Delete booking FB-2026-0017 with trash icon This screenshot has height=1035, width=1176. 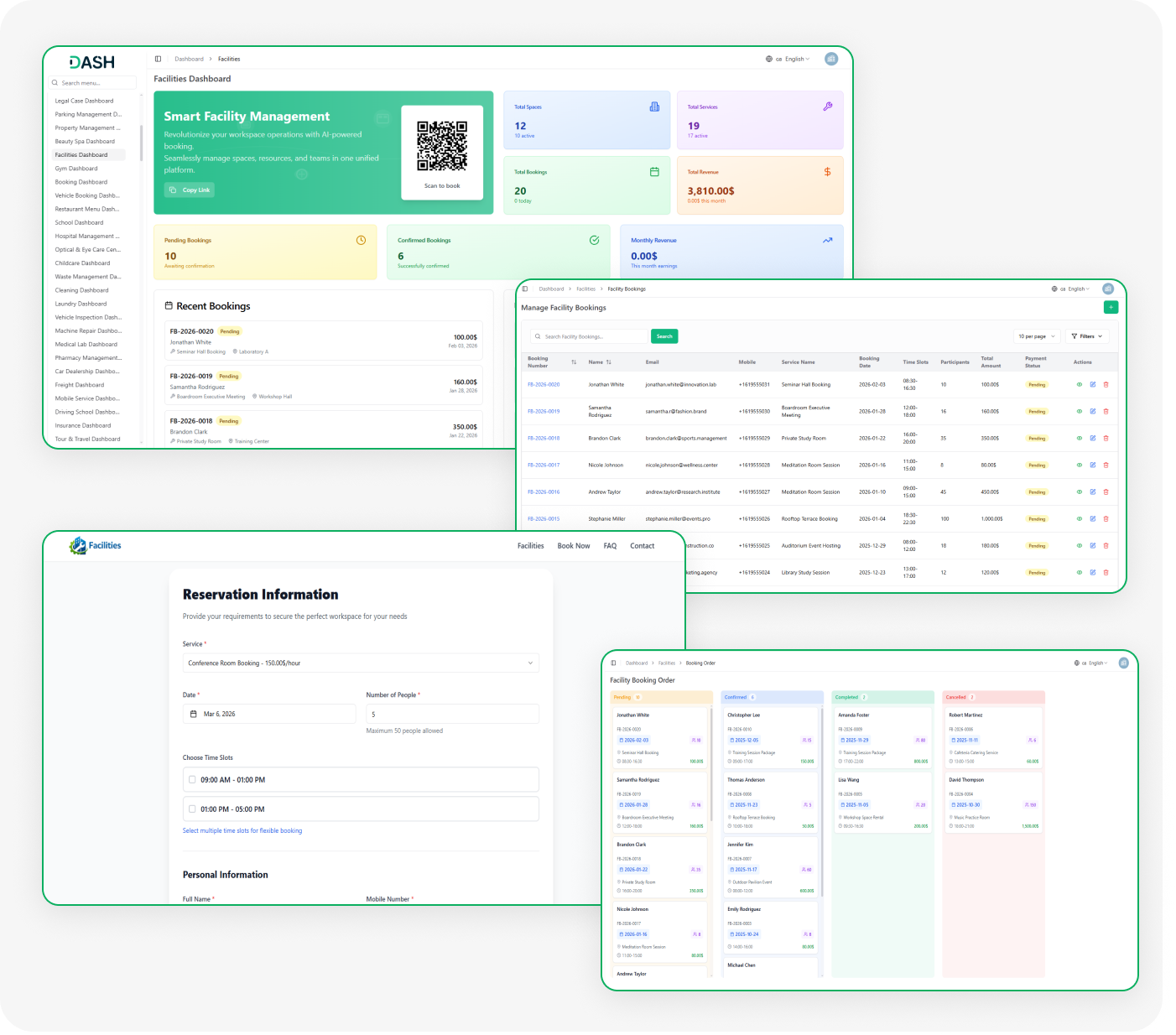click(x=1106, y=465)
